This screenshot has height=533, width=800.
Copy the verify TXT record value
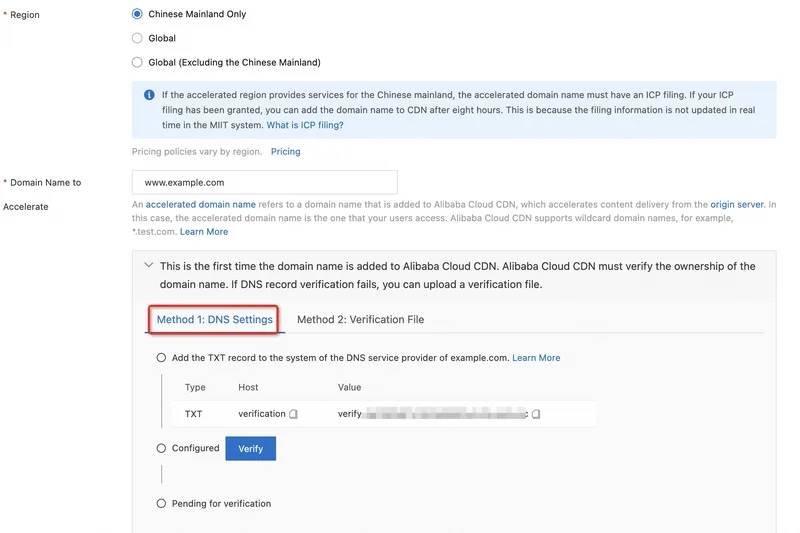(x=536, y=414)
